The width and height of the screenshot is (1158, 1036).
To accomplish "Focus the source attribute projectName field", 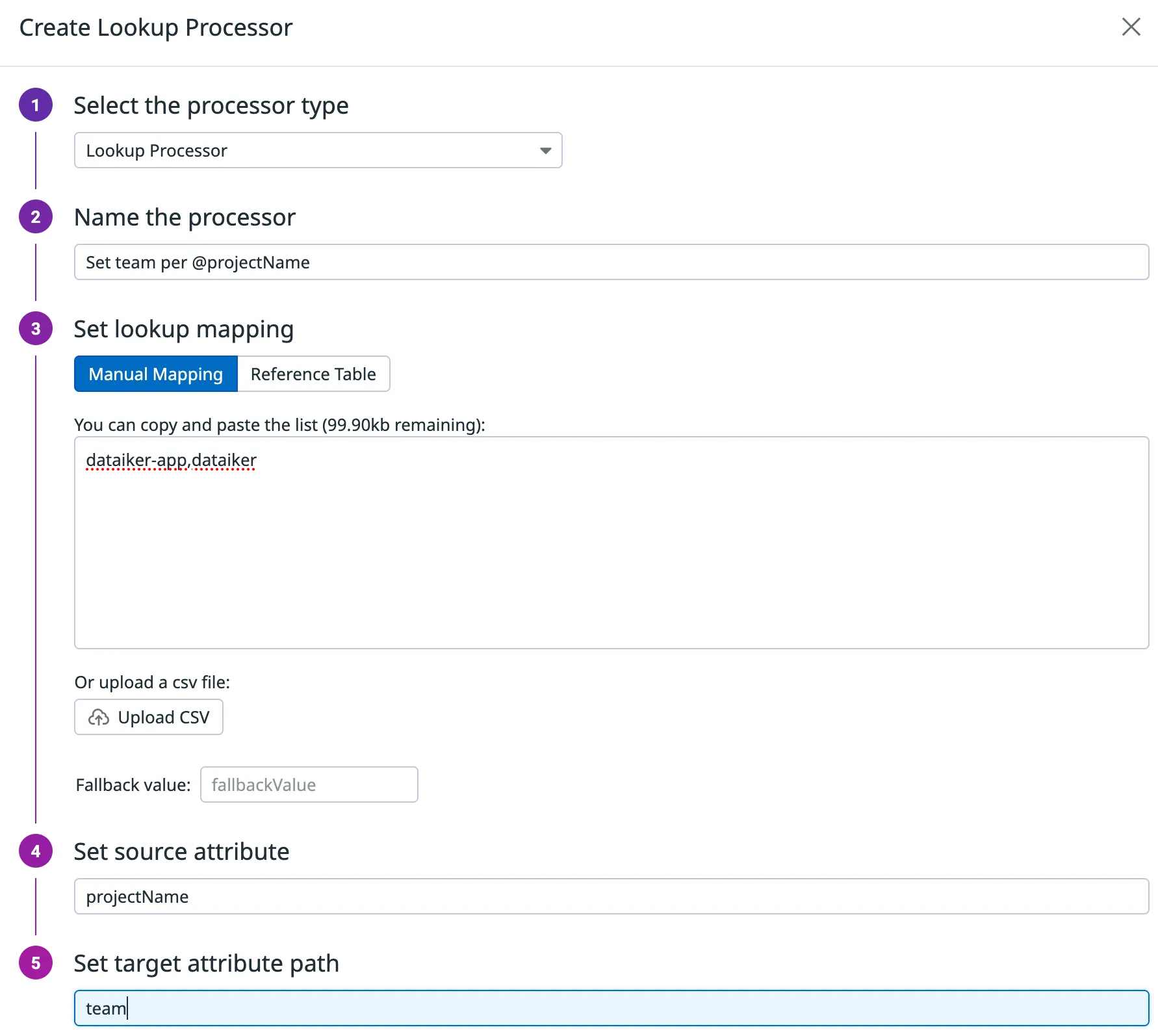I will (x=611, y=897).
